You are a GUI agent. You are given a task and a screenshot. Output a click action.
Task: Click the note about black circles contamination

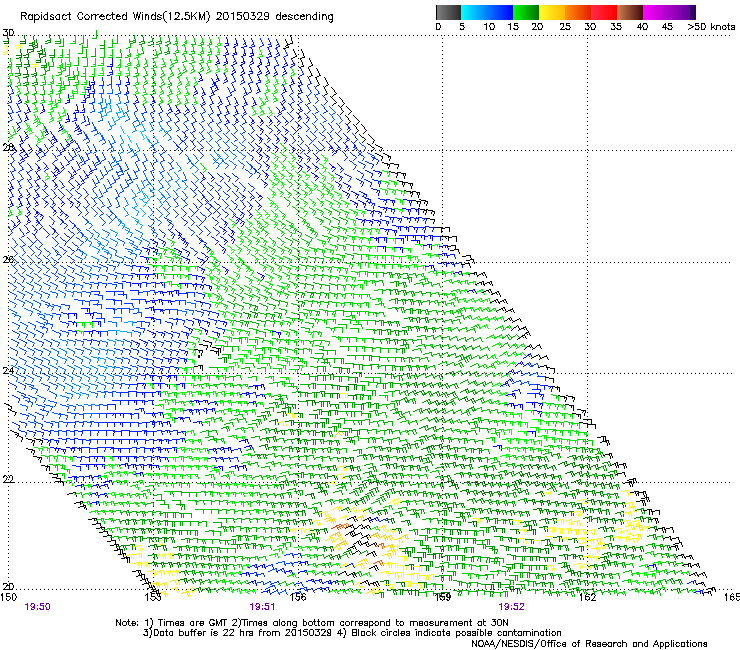pyautogui.click(x=456, y=633)
